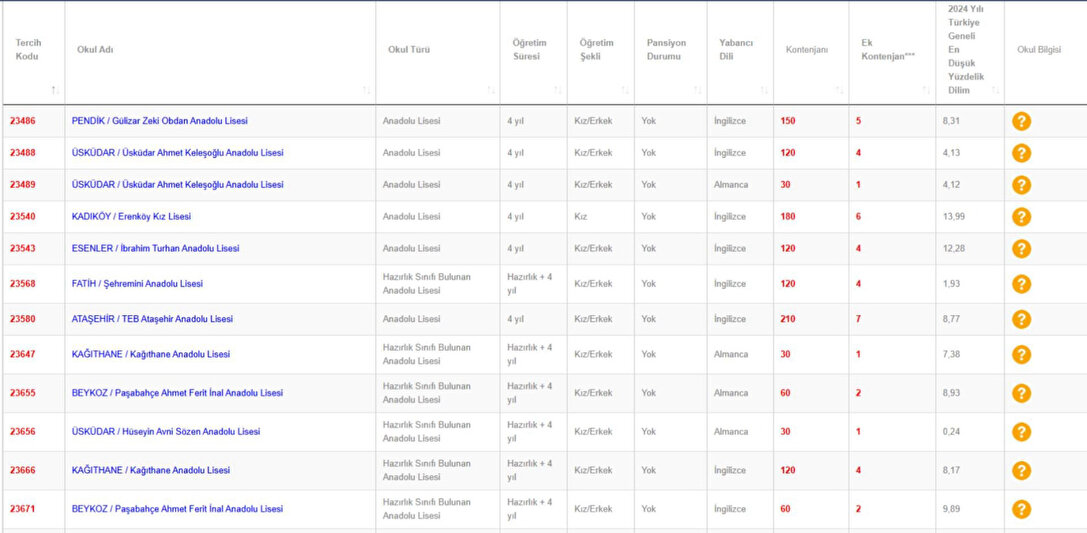The image size is (1087, 533).
Task: Open KADIKÖY / Erenköy Kız Lisesi link
Action: [x=131, y=217]
